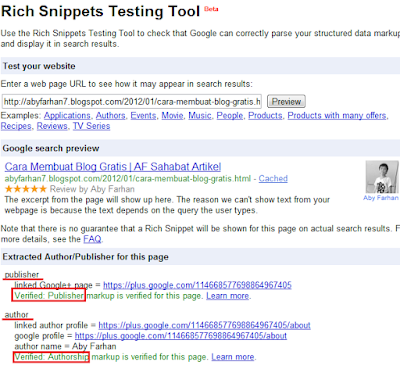The width and height of the screenshot is (400, 369).
Task: Open the Applications example link
Action: pos(67,116)
